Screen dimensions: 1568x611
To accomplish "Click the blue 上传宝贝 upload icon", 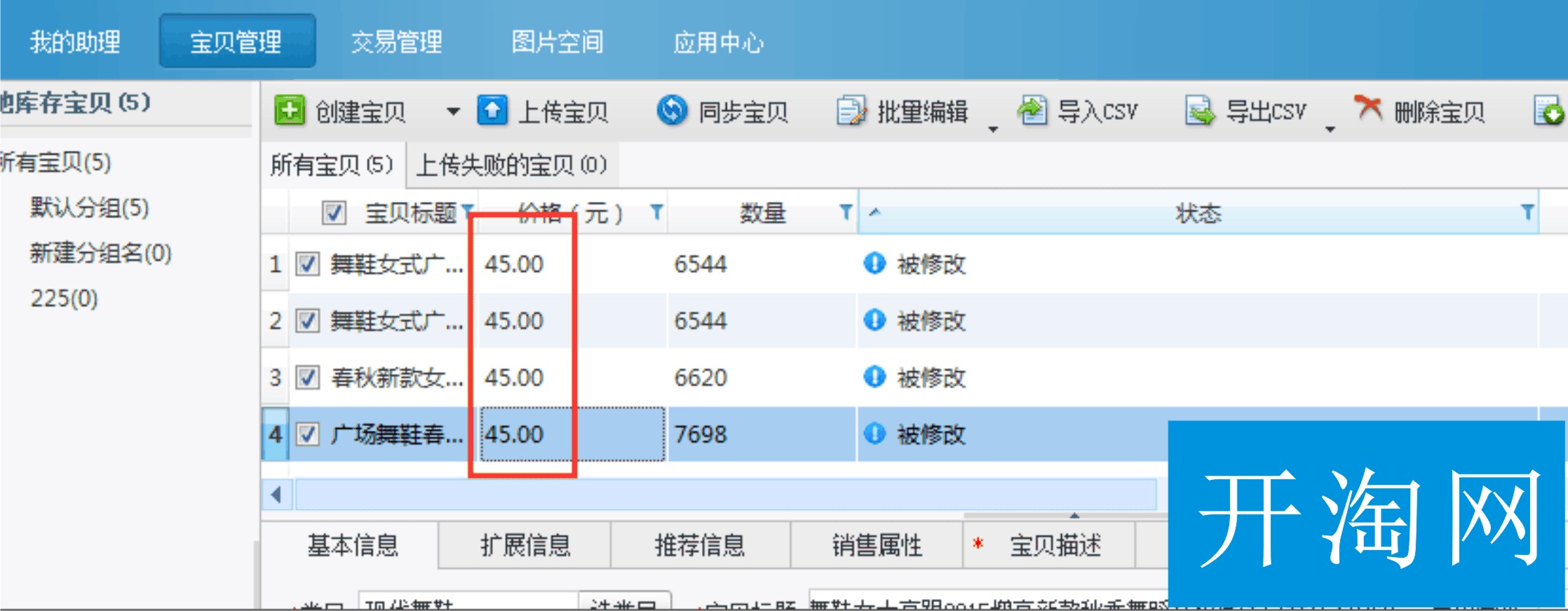I will click(492, 111).
